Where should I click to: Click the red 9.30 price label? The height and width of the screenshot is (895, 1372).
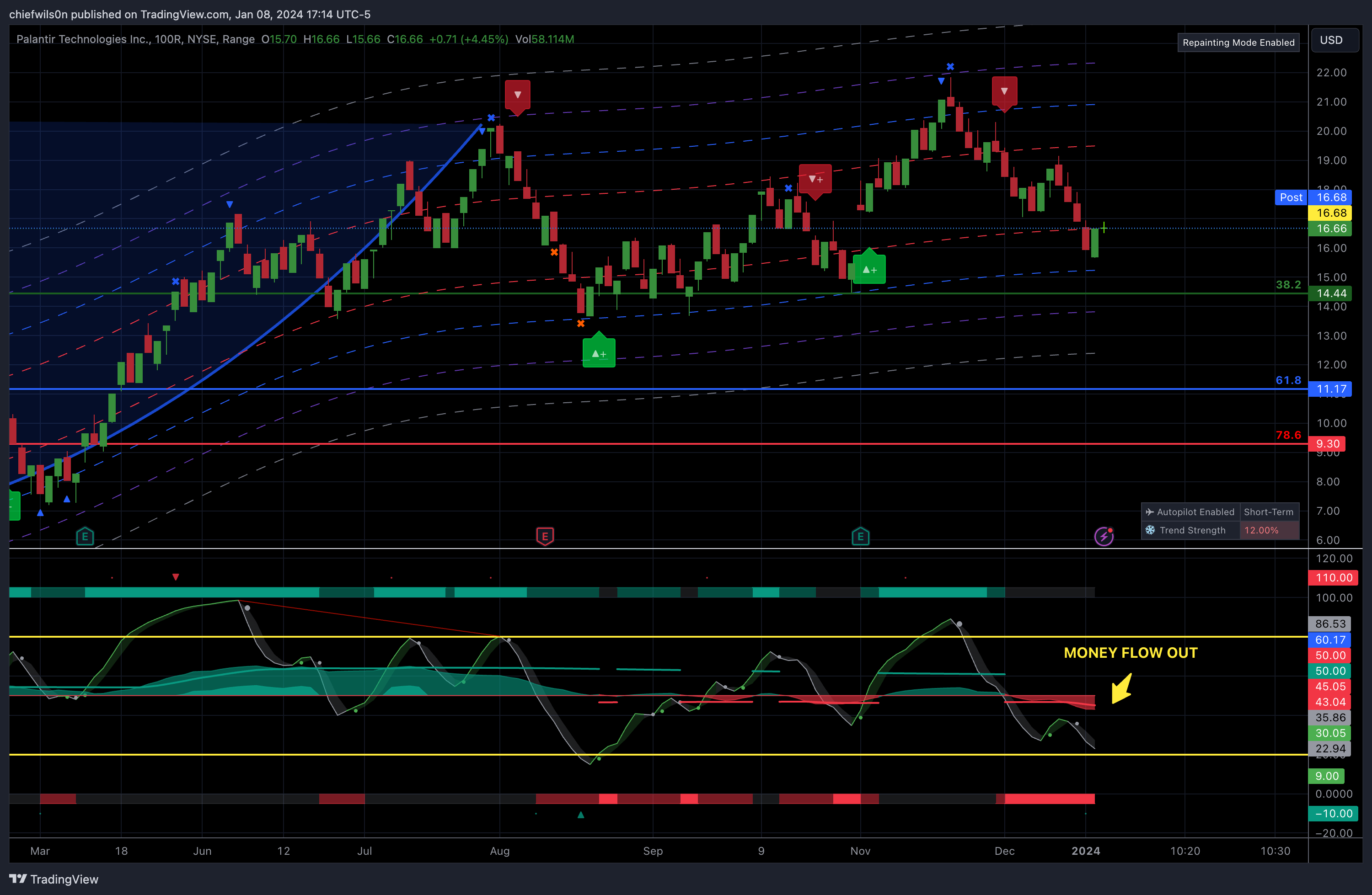[1327, 443]
